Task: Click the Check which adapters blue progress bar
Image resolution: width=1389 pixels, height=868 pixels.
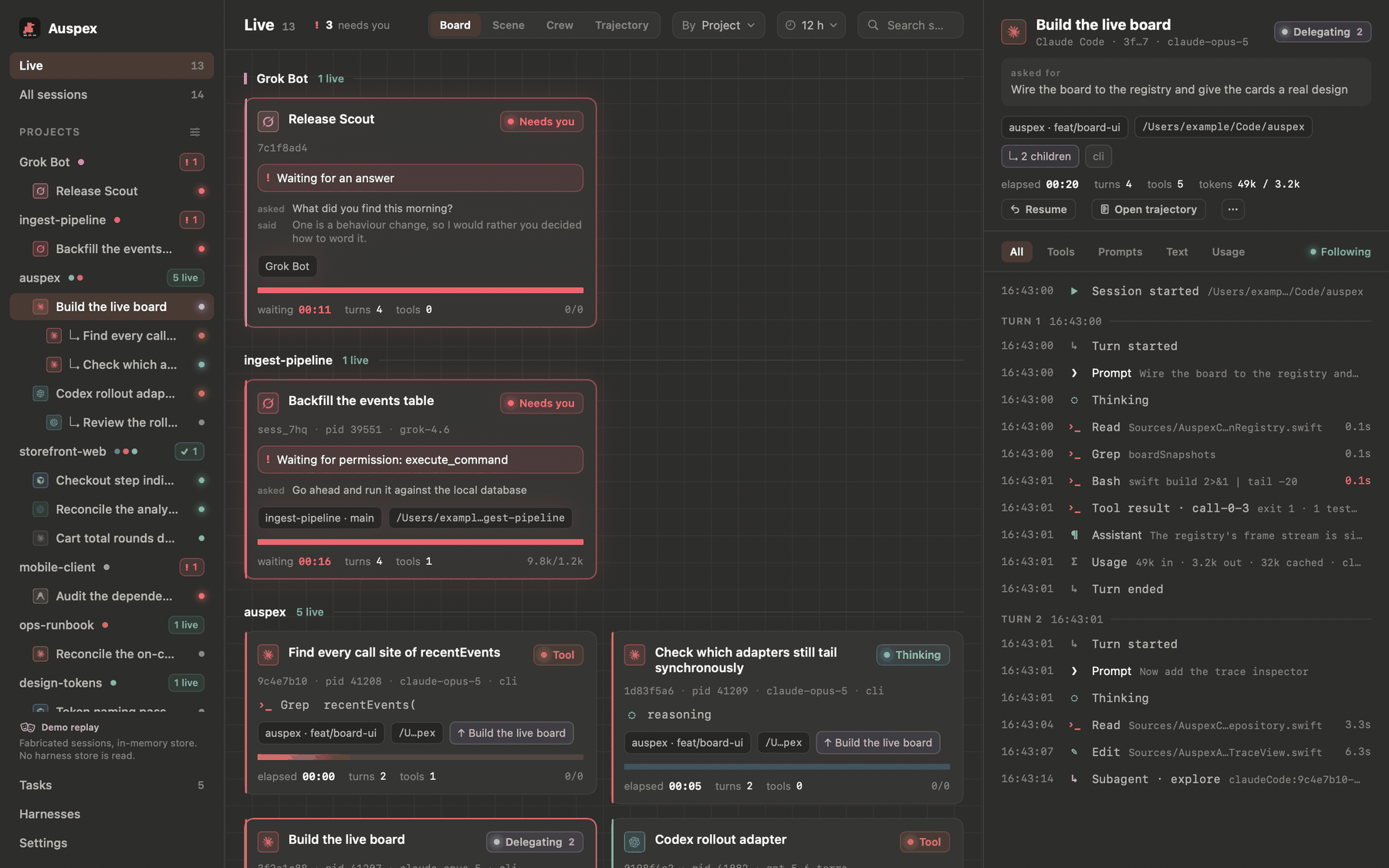Action: (x=787, y=766)
